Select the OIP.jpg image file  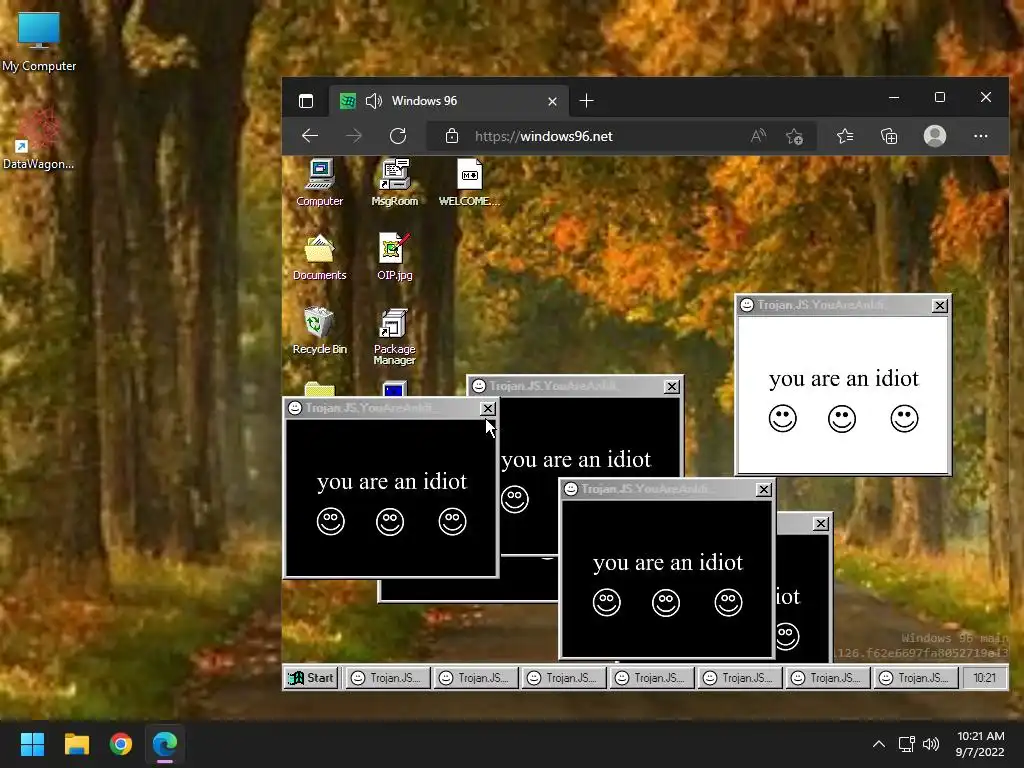394,257
